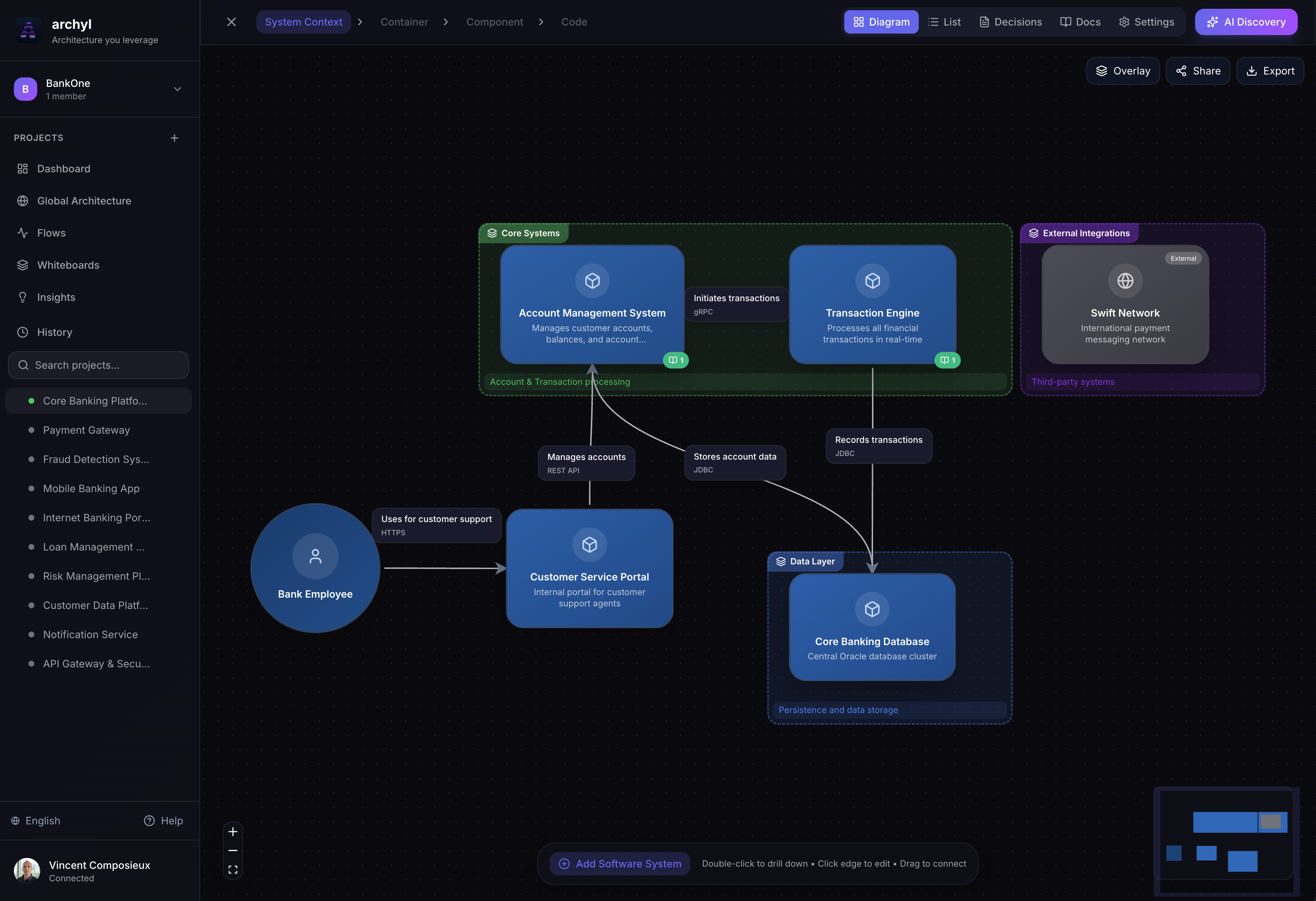Image resolution: width=1316 pixels, height=901 pixels.
Task: Add a new Software System
Action: tap(619, 863)
